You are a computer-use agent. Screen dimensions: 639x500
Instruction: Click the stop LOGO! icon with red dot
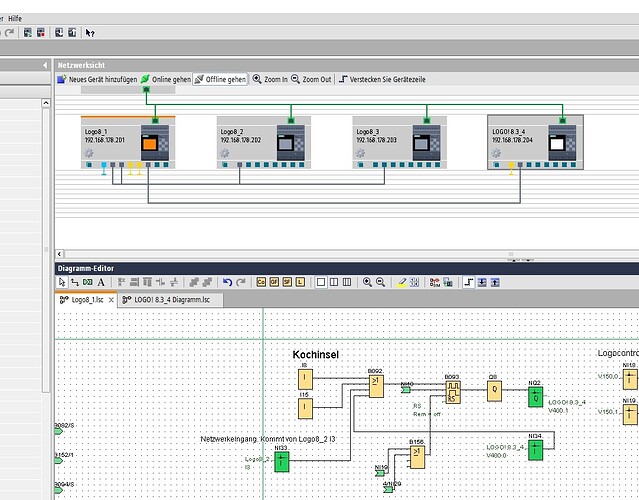(x=41, y=33)
